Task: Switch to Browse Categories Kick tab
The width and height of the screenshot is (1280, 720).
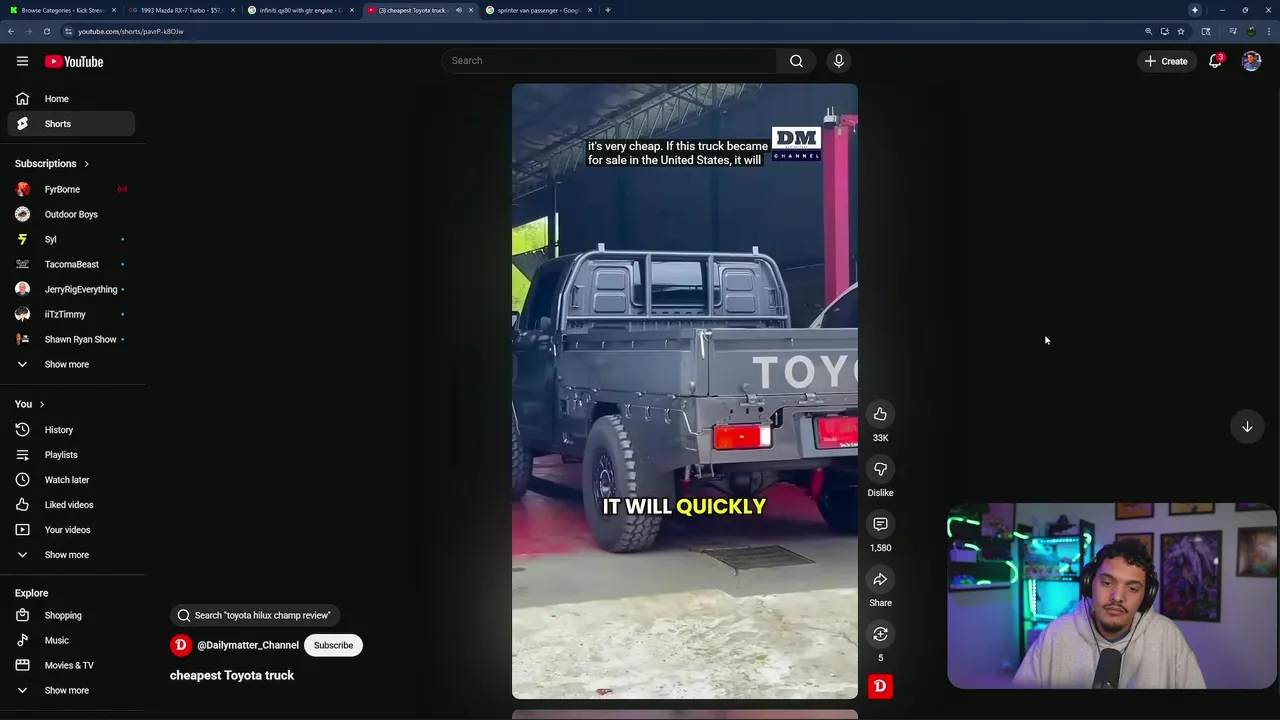Action: click(62, 10)
